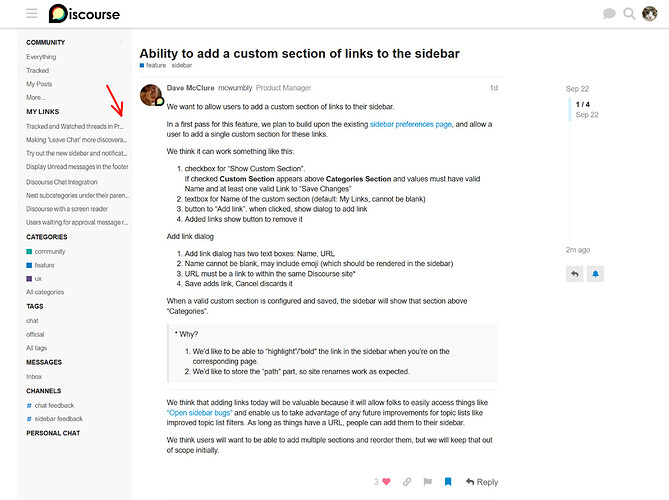The image size is (669, 500).
Task: Like the post with the heart icon
Action: 387,482
